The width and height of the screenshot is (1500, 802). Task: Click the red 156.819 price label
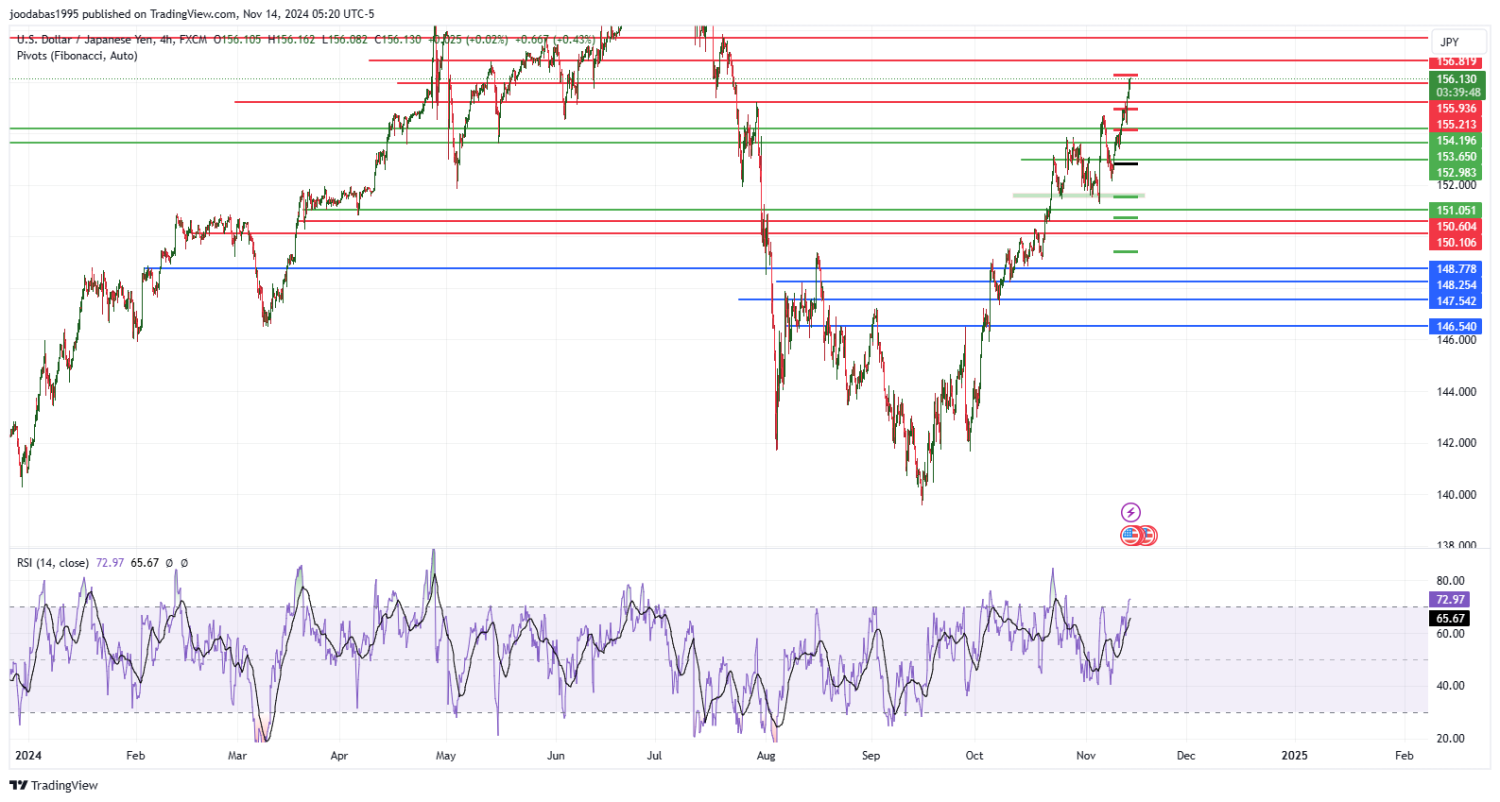coord(1457,62)
